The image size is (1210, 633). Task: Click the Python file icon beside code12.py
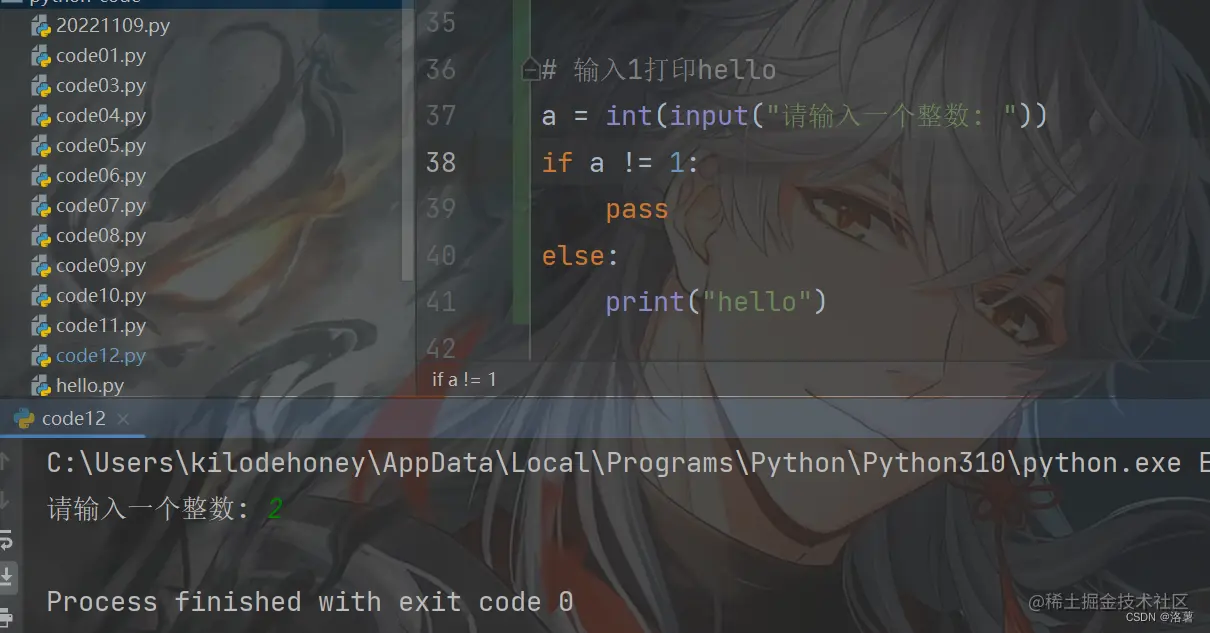coord(41,356)
